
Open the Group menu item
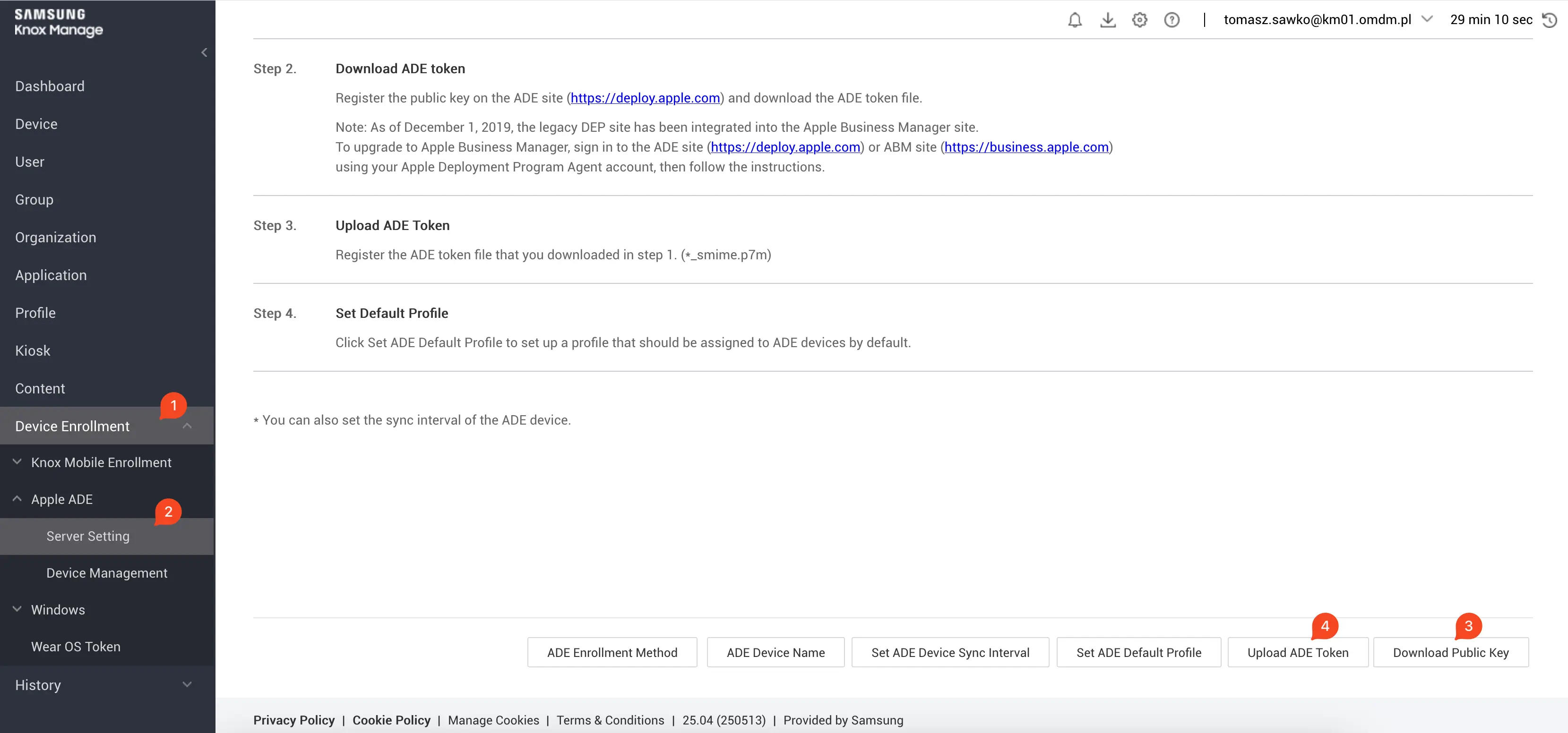point(34,199)
